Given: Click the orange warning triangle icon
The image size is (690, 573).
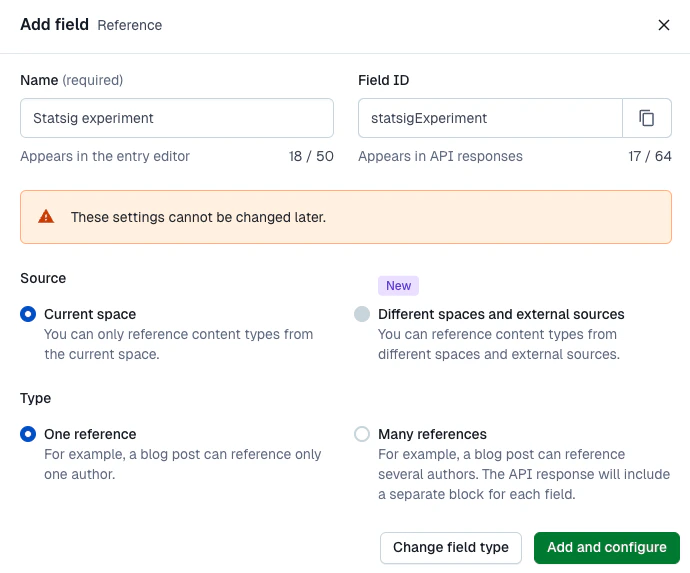Looking at the screenshot, I should [x=46, y=217].
